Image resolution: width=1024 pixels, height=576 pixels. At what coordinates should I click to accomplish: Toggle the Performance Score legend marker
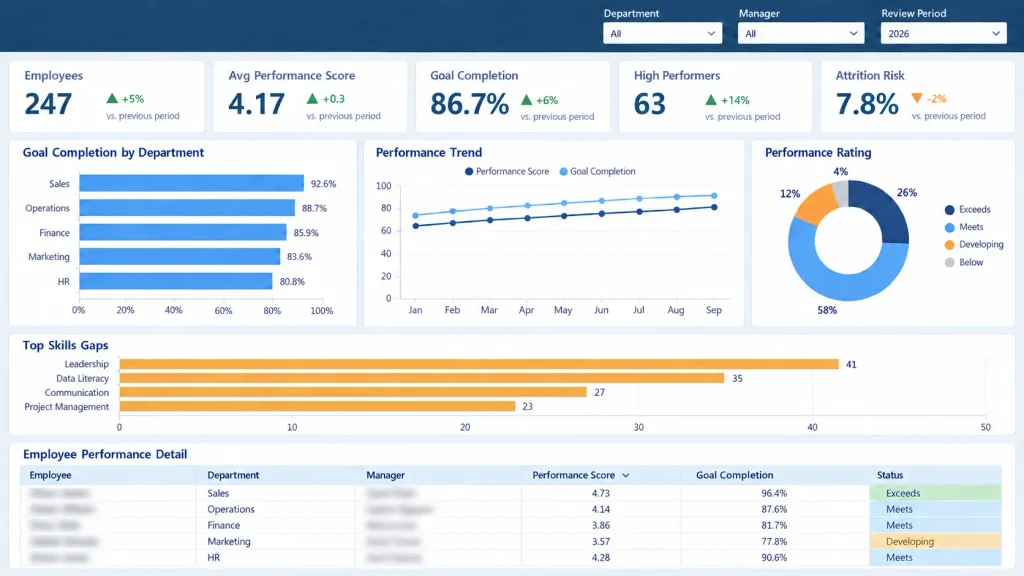[469, 171]
